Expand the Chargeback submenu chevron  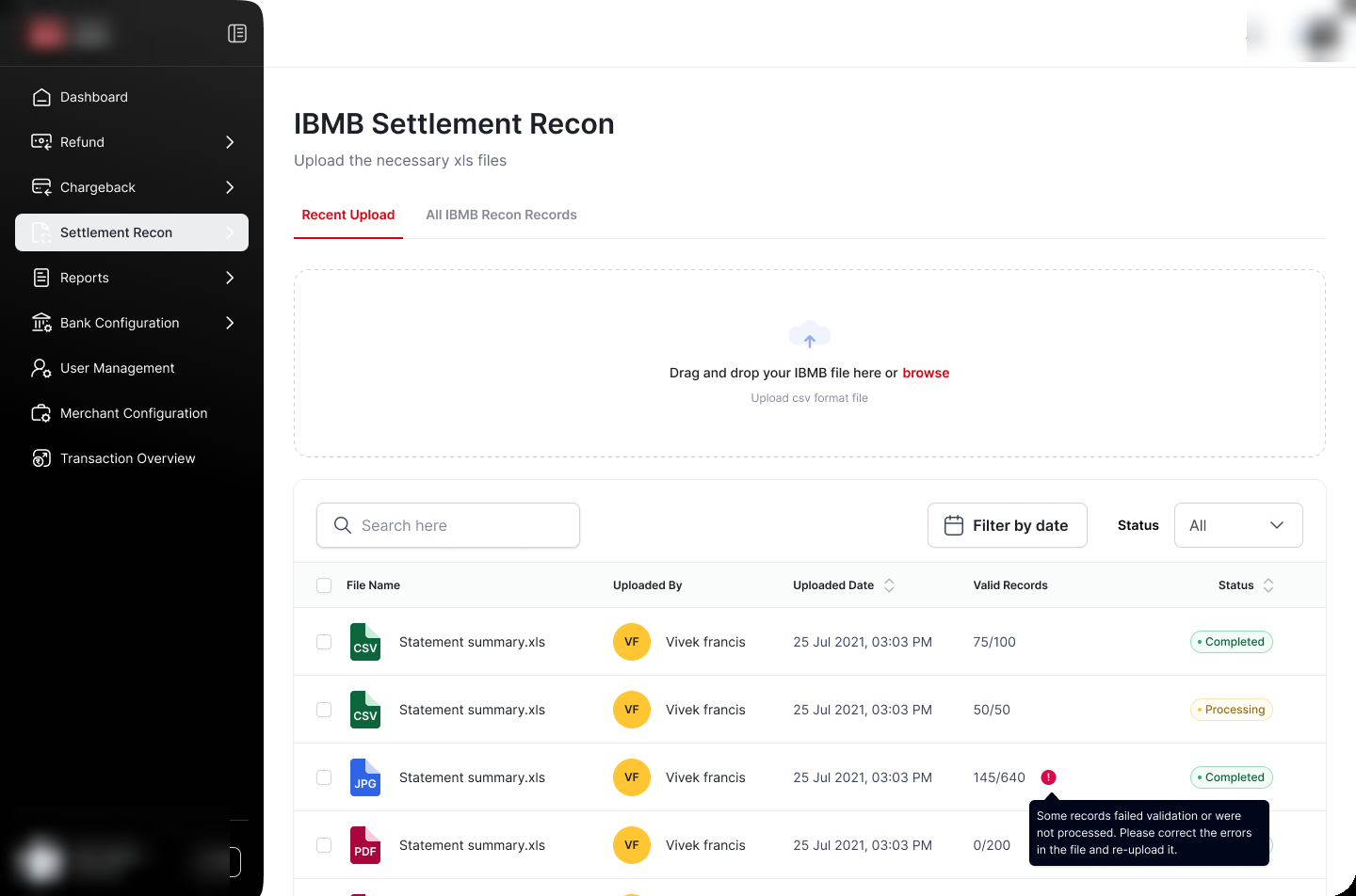[x=230, y=187]
